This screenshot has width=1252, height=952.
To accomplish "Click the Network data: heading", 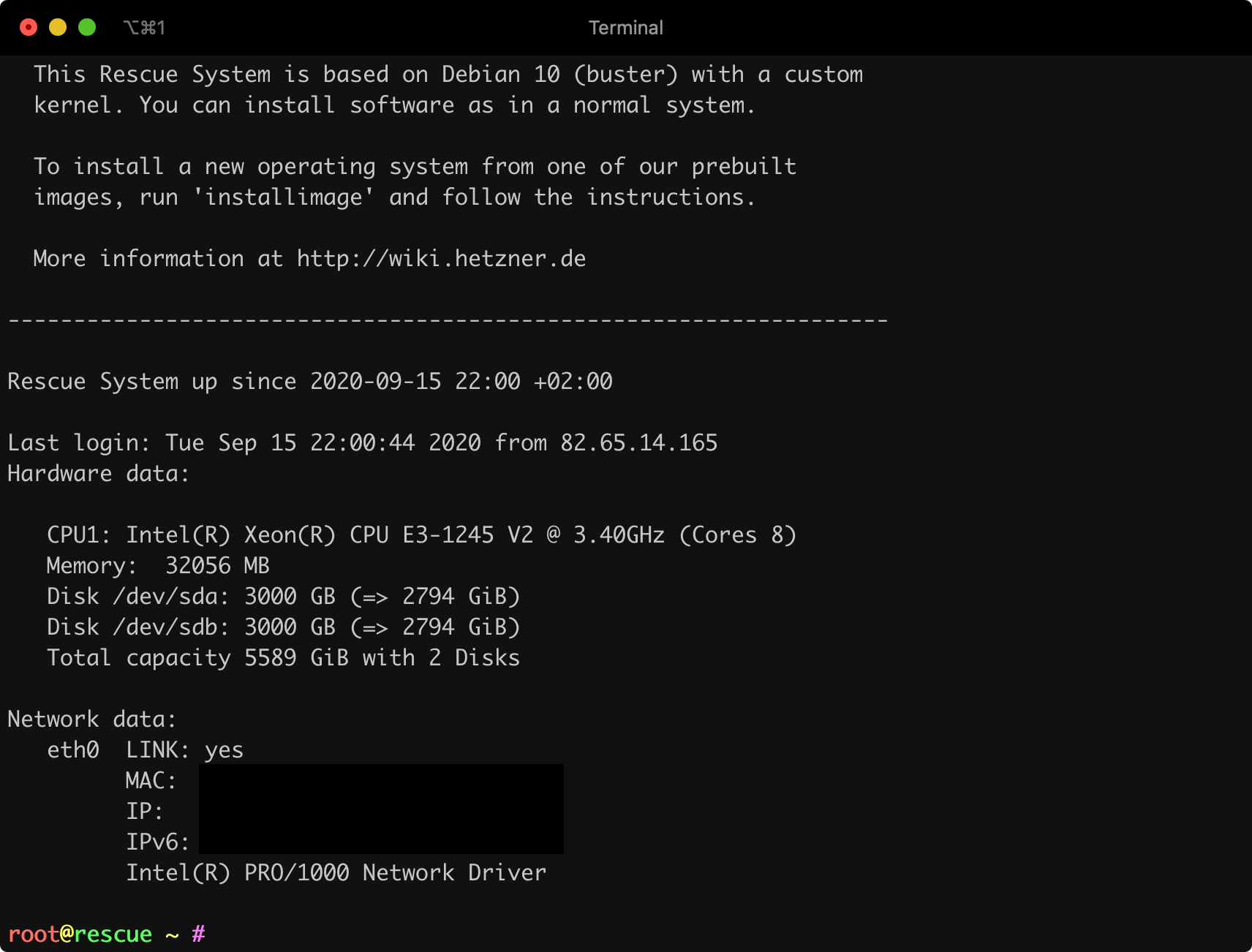I will tap(92, 719).
